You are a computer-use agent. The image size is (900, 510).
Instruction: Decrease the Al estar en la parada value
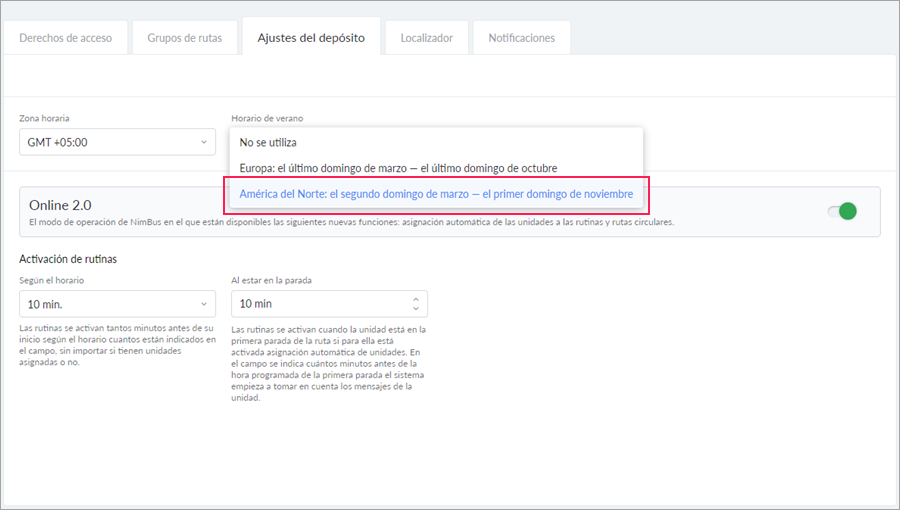(x=416, y=309)
